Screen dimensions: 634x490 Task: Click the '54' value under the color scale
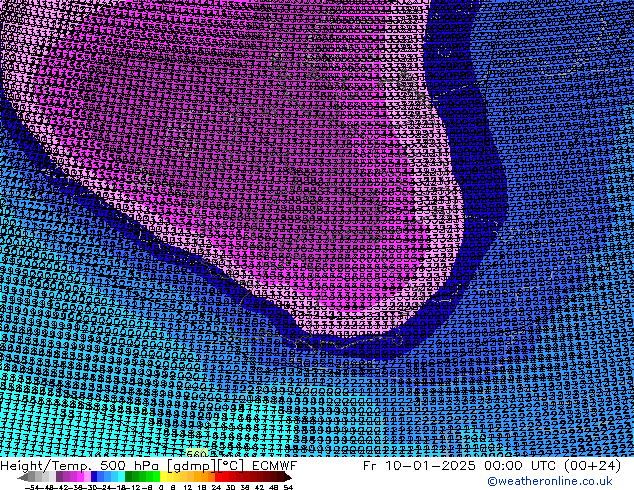288,487
